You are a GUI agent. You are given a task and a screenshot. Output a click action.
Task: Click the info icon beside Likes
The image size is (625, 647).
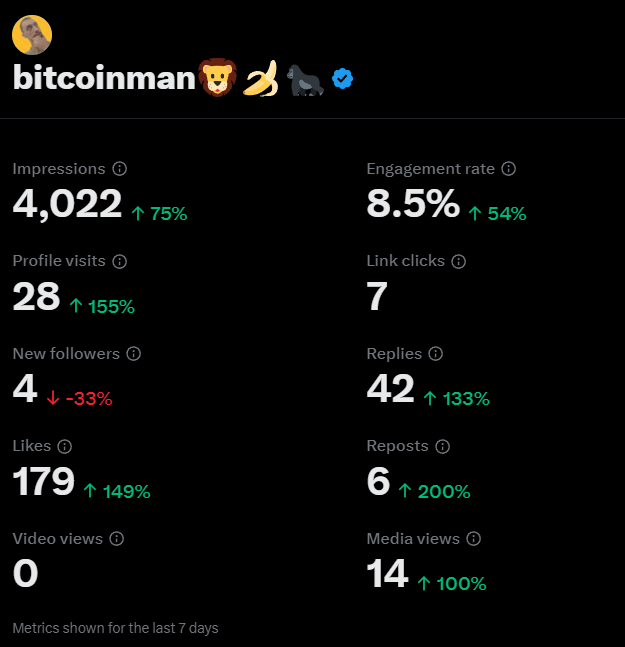coord(64,446)
